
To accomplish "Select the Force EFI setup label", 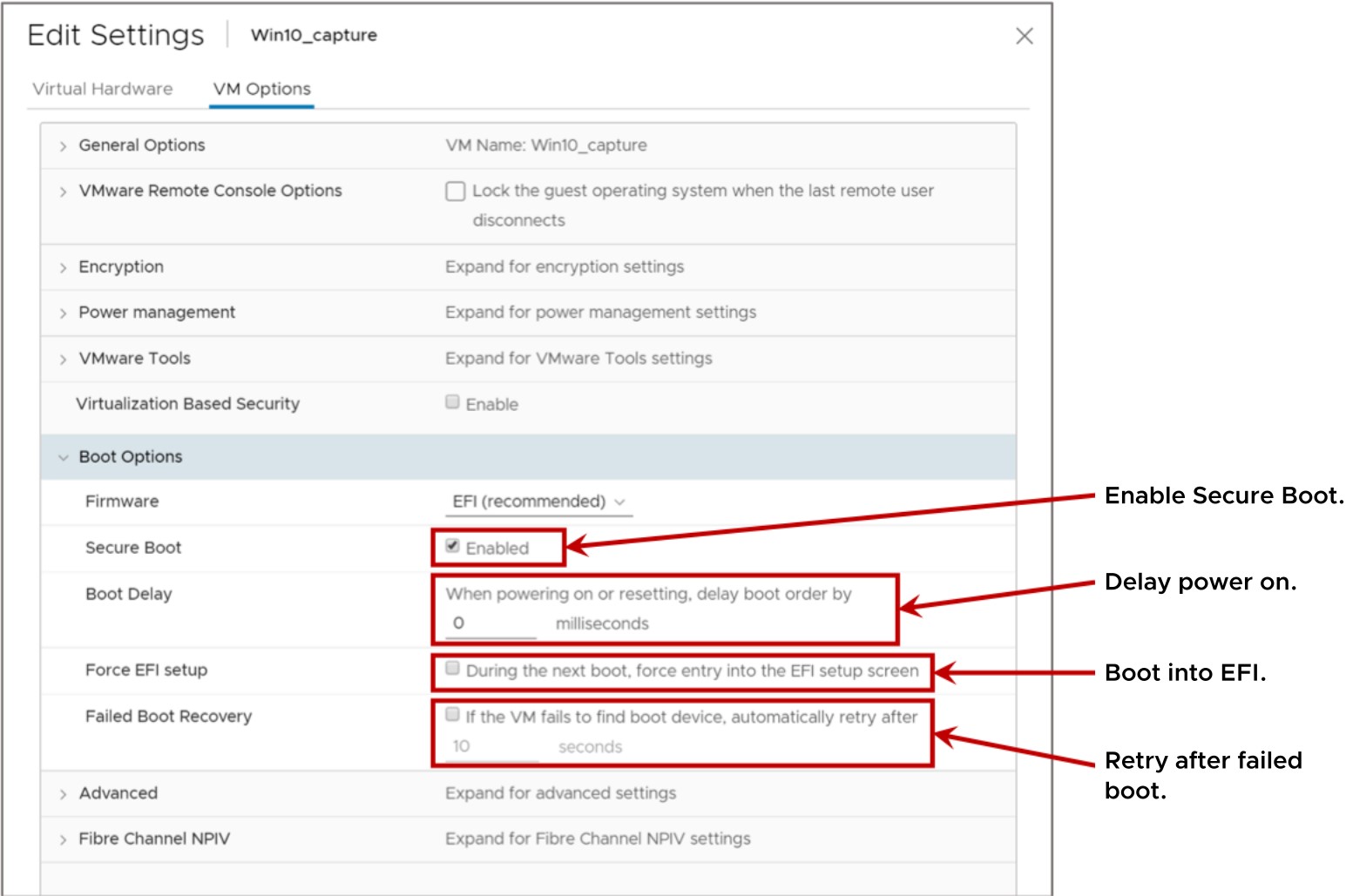I will pyautogui.click(x=146, y=670).
